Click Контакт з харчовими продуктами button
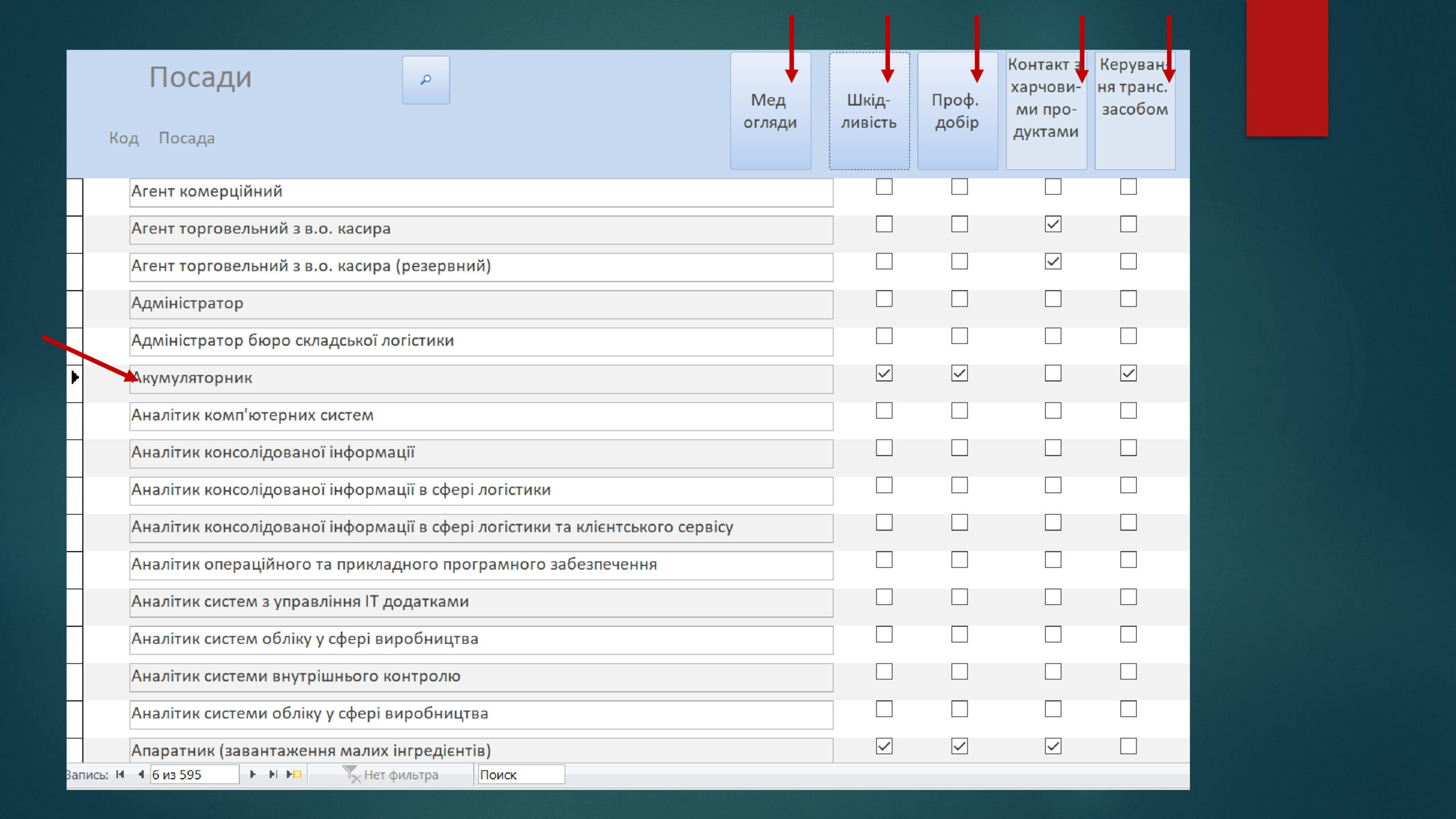 (x=1046, y=111)
